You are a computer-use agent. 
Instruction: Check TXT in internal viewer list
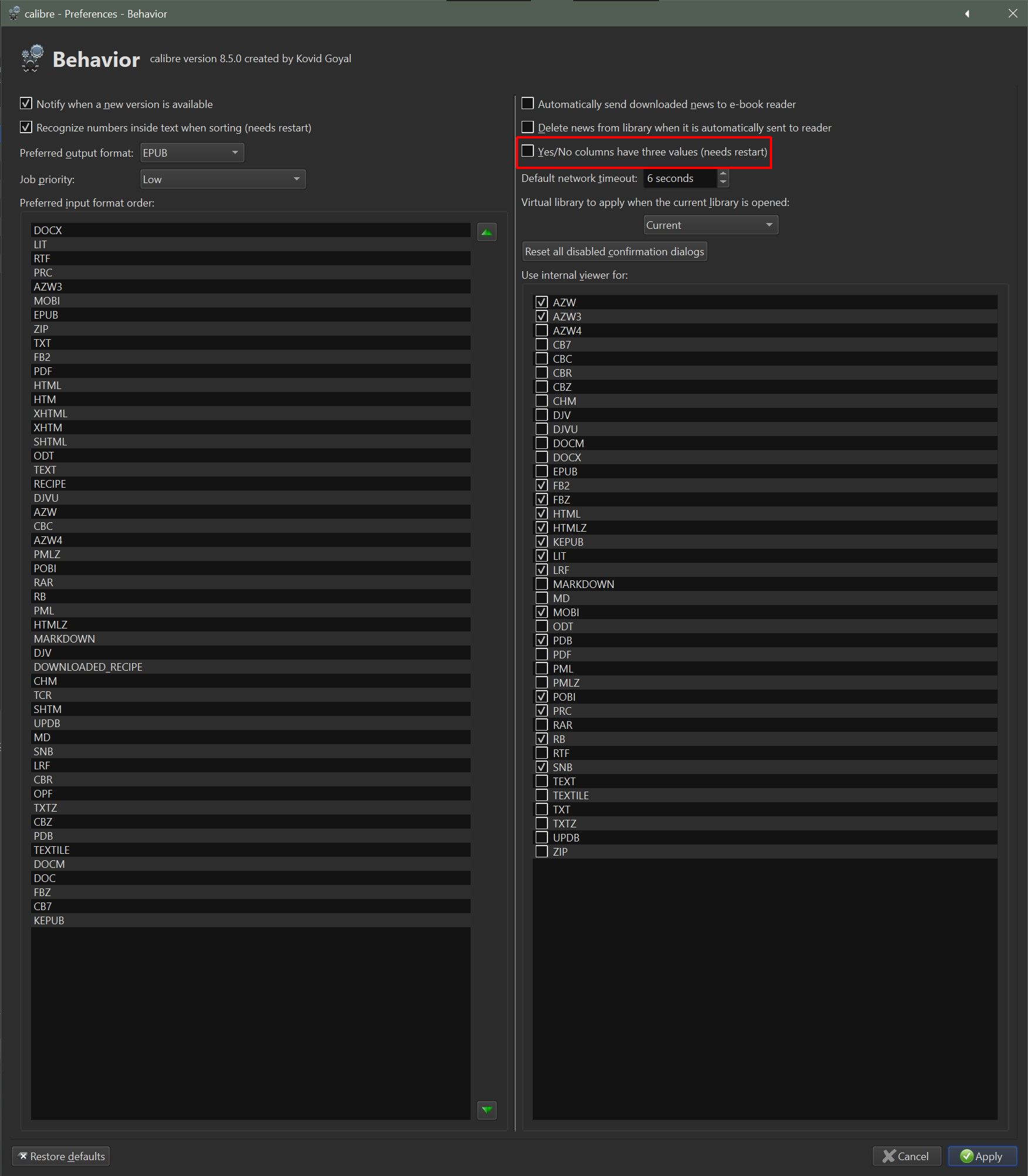542,809
